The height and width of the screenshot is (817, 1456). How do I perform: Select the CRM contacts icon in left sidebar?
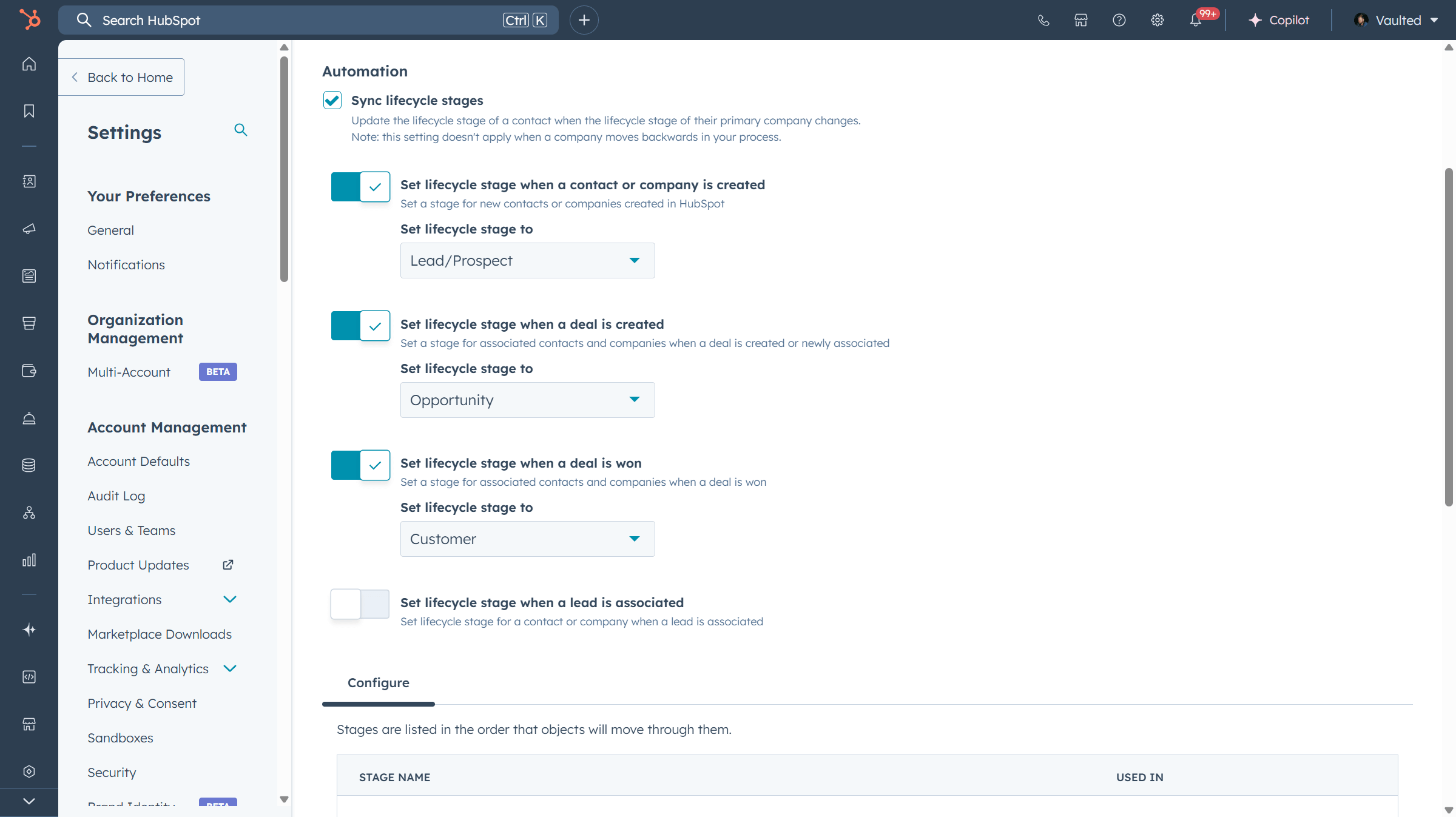coord(29,181)
